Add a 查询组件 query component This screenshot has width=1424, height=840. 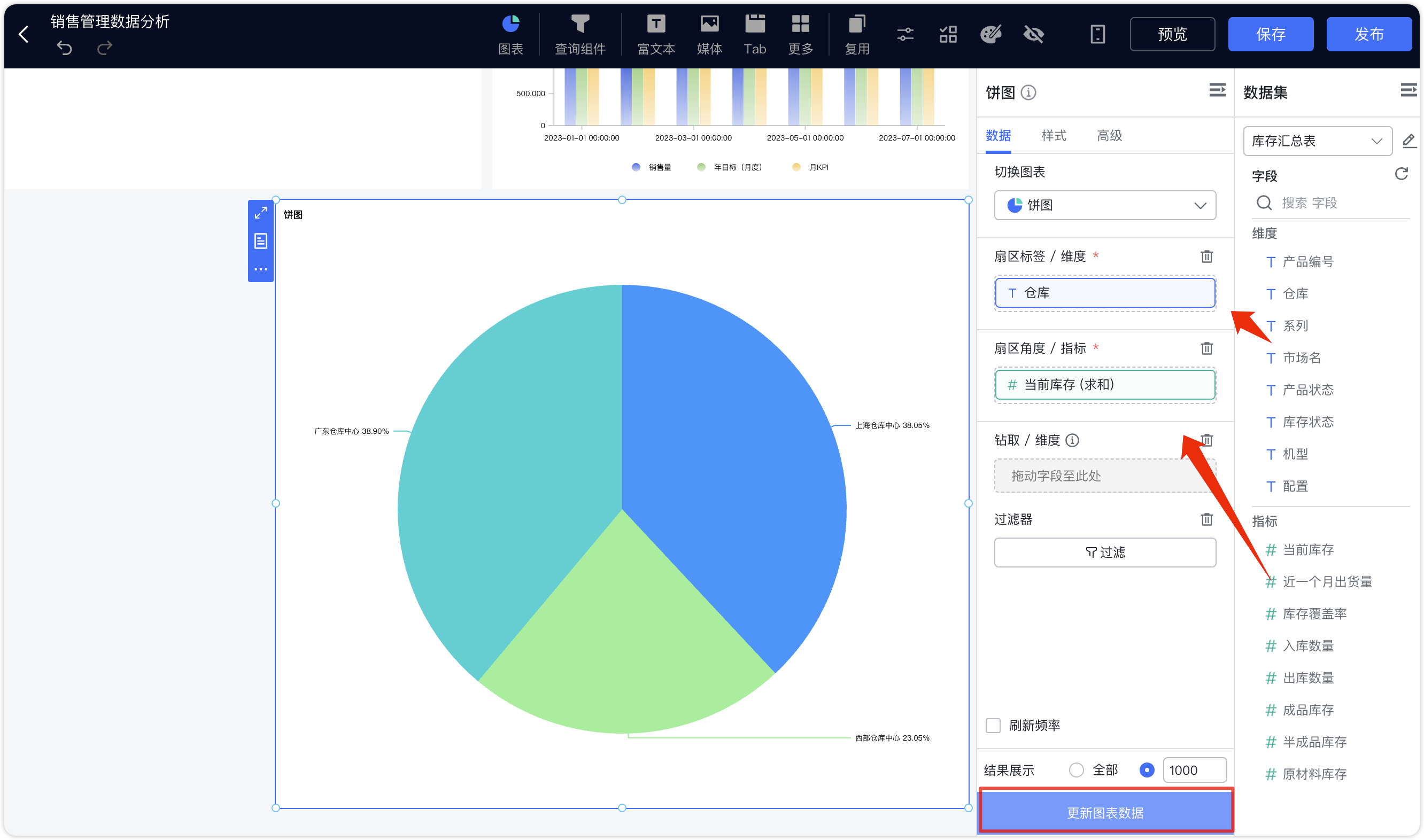(581, 35)
